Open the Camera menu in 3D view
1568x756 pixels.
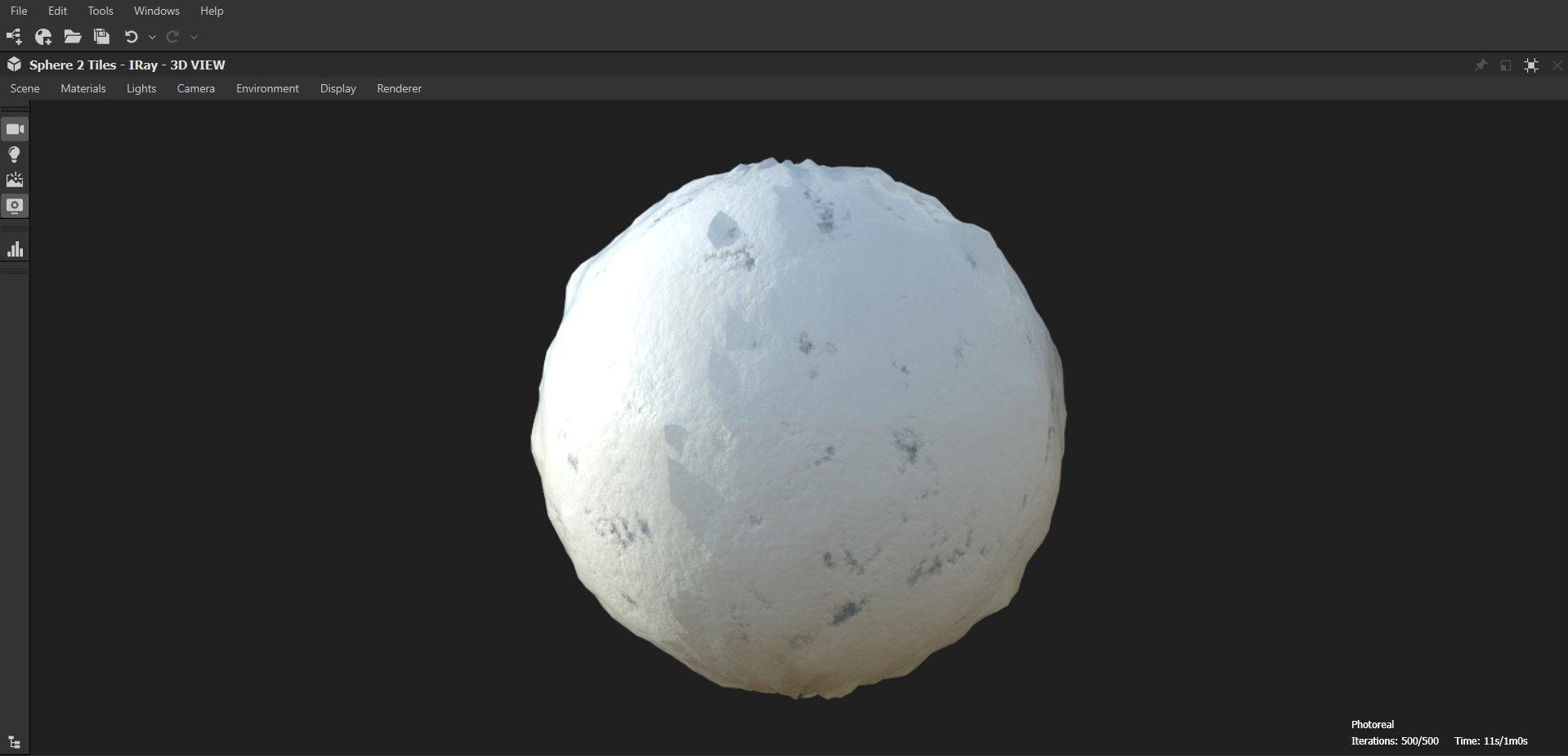(196, 88)
